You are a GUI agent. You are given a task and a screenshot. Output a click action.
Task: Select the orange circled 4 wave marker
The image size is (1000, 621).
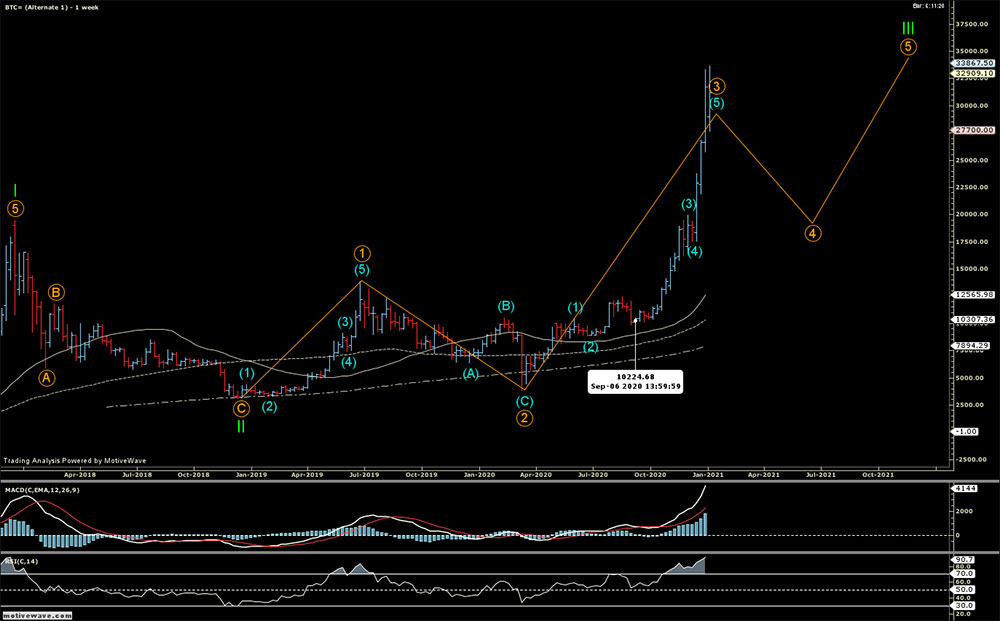tap(814, 233)
